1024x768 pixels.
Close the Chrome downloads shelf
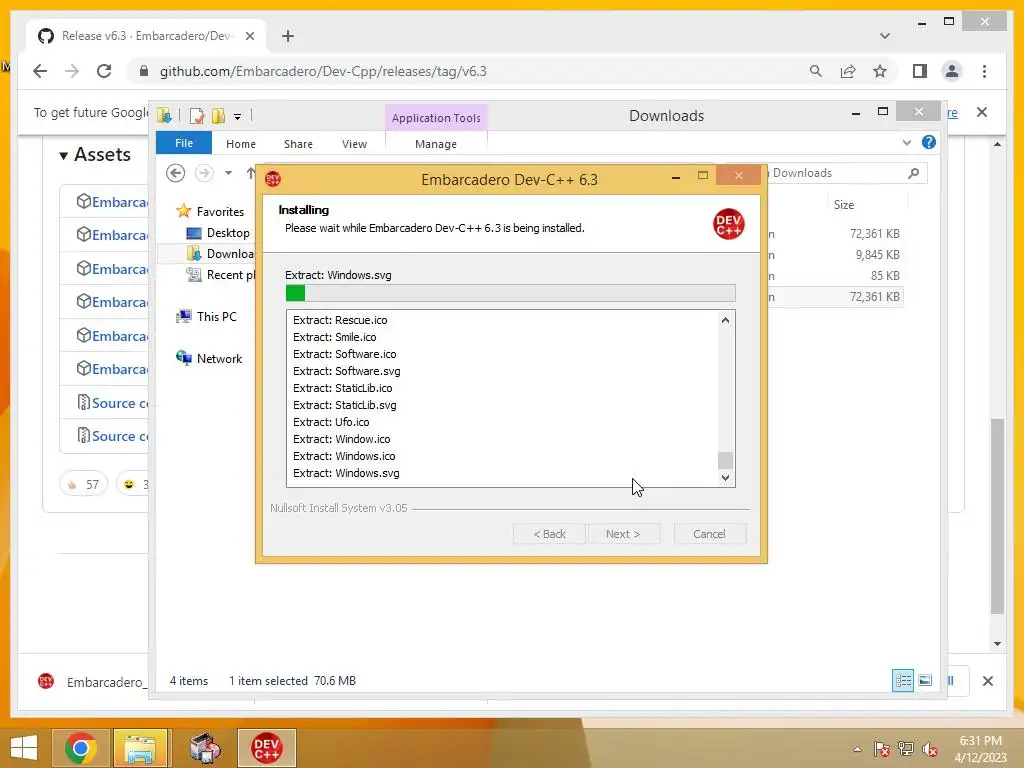pyautogui.click(x=987, y=681)
